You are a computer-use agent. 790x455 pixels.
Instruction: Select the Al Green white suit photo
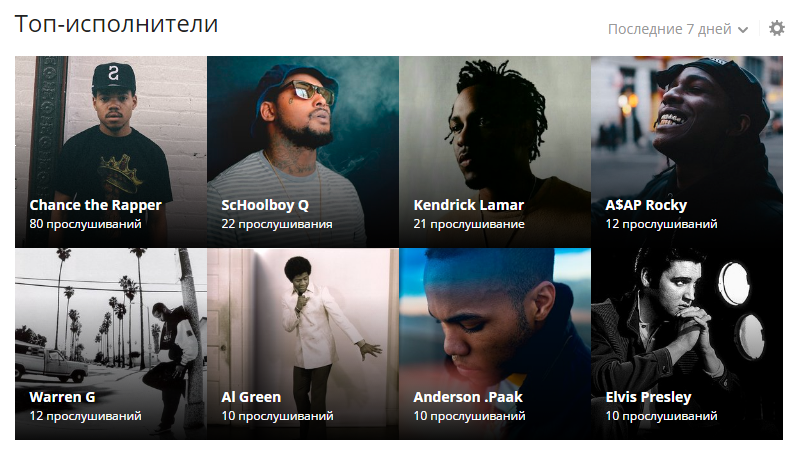pos(303,344)
